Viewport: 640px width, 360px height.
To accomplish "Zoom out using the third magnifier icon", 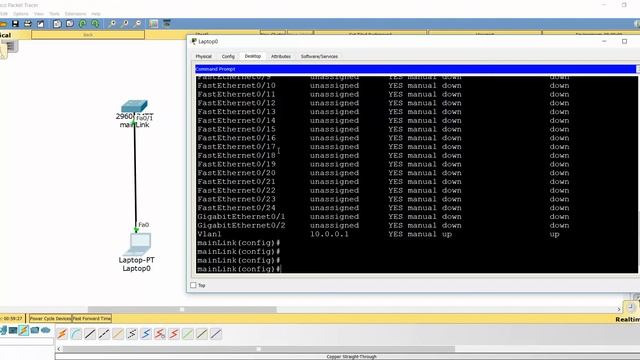I will click(x=138, y=24).
